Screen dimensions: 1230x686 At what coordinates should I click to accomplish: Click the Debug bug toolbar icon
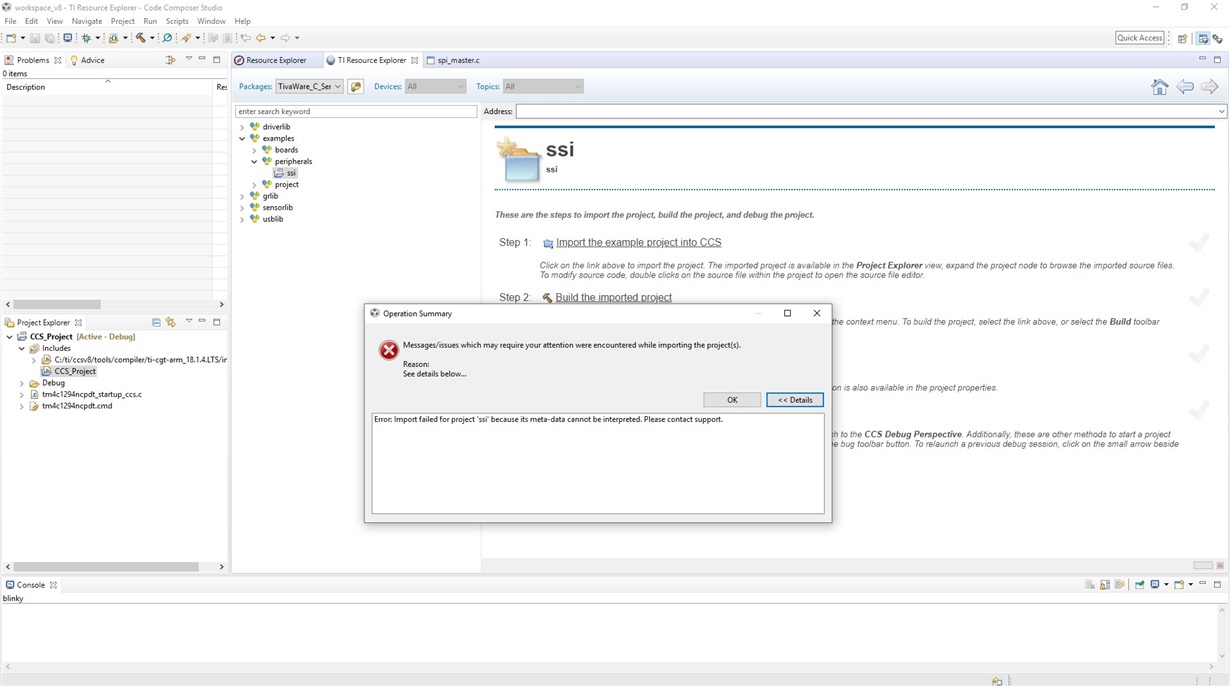(86, 38)
